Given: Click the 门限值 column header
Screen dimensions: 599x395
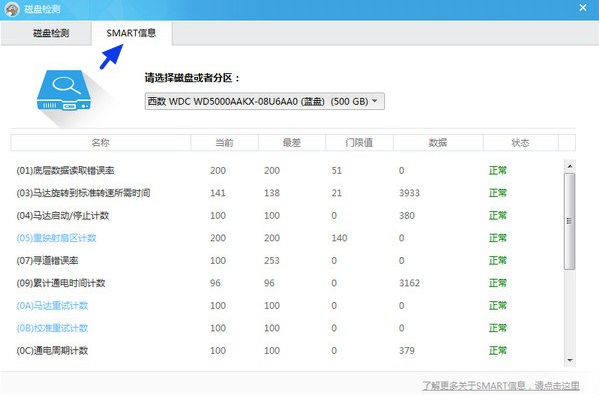Looking at the screenshot, I should click(x=359, y=143).
